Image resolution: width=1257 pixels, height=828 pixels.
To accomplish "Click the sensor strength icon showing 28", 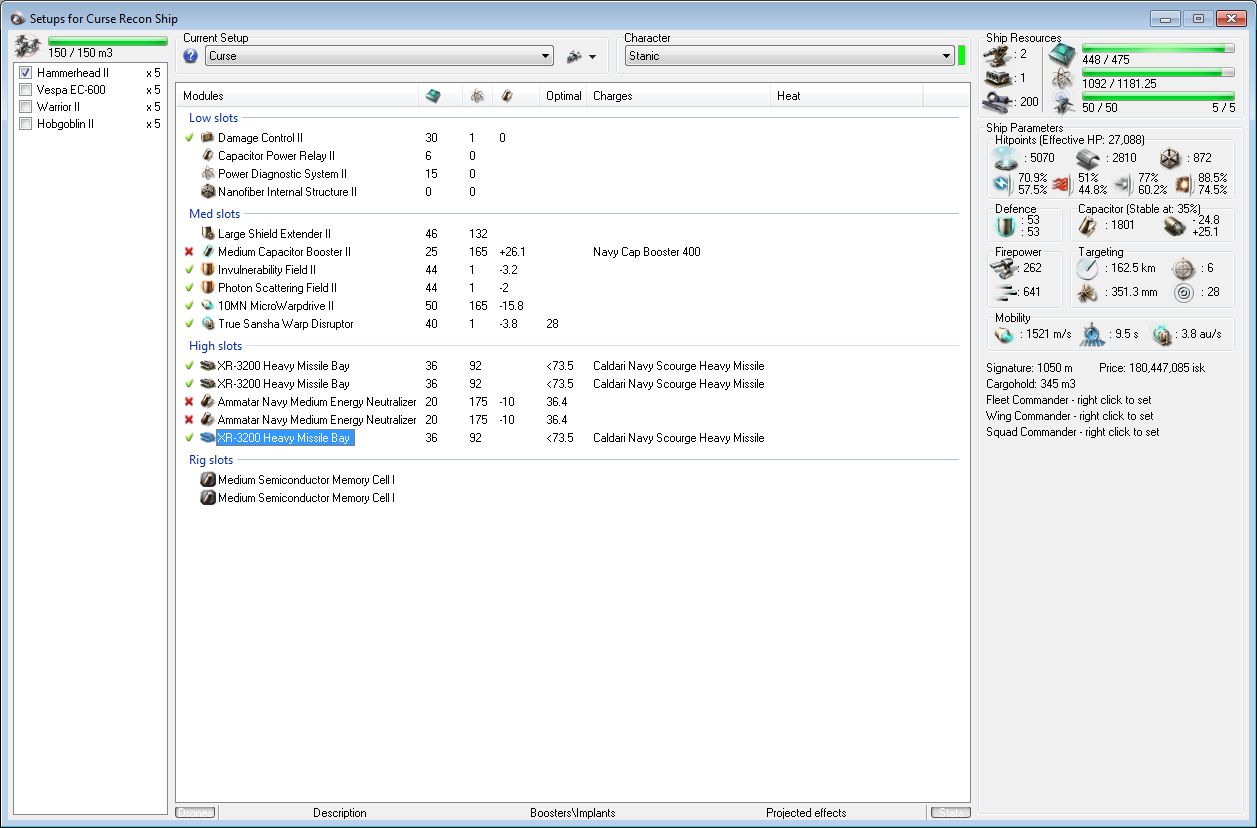I will [x=1183, y=293].
